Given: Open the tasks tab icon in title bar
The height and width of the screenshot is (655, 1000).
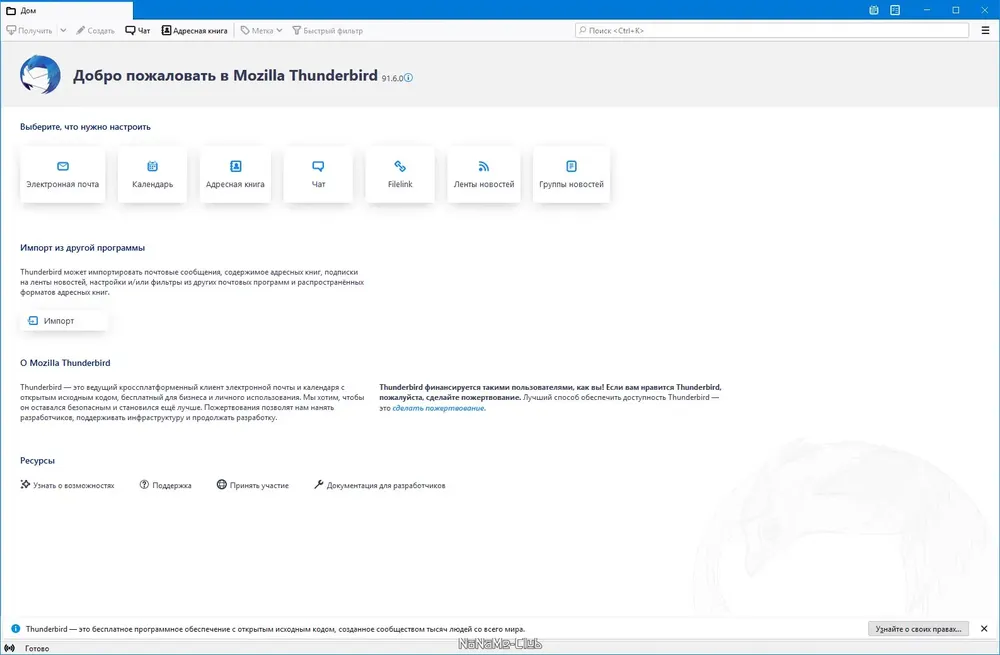Looking at the screenshot, I should coord(895,10).
